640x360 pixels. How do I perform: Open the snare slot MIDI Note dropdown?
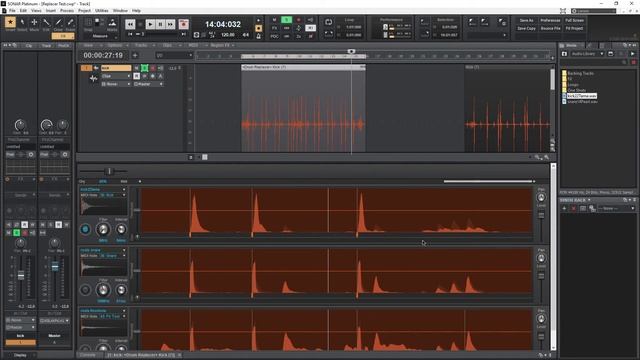tap(113, 256)
